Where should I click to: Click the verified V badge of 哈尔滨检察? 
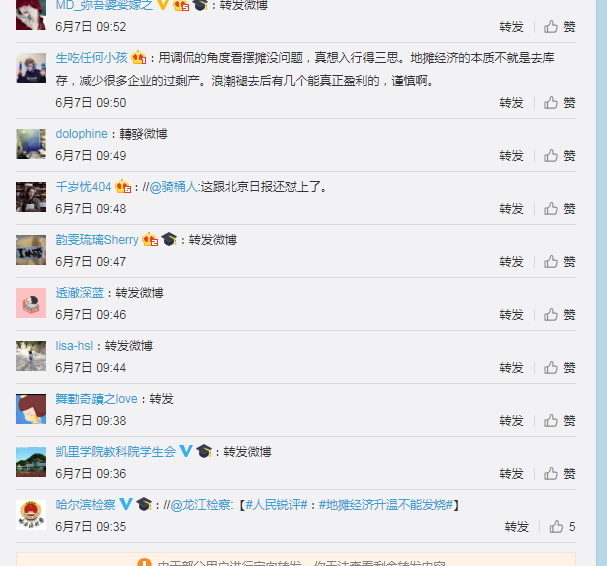pos(126,504)
